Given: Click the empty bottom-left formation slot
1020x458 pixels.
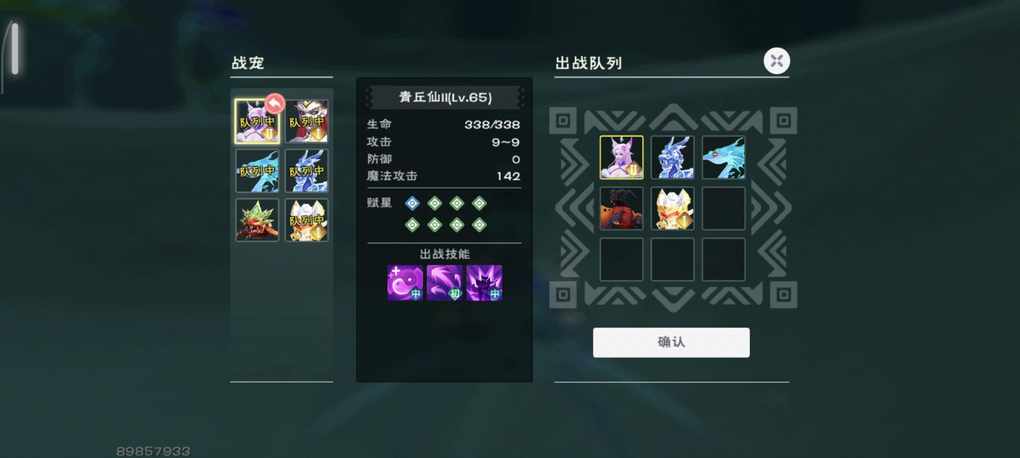Looking at the screenshot, I should [x=621, y=259].
